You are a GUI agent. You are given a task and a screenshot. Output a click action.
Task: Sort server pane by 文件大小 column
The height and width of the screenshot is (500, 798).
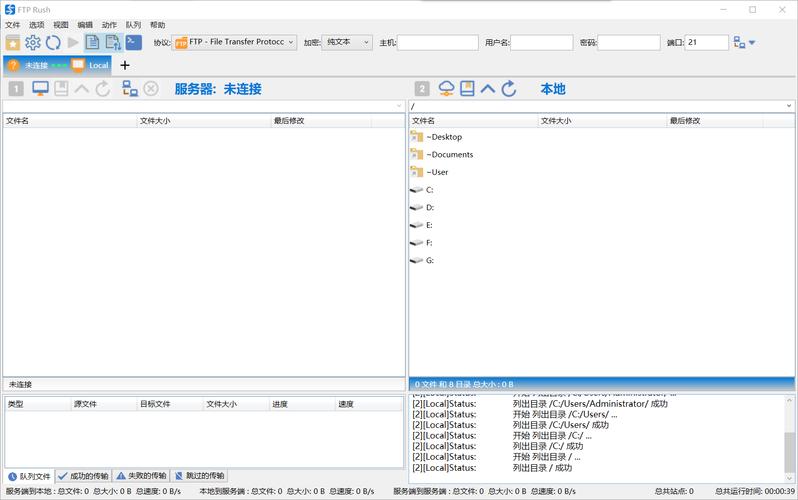[204, 121]
